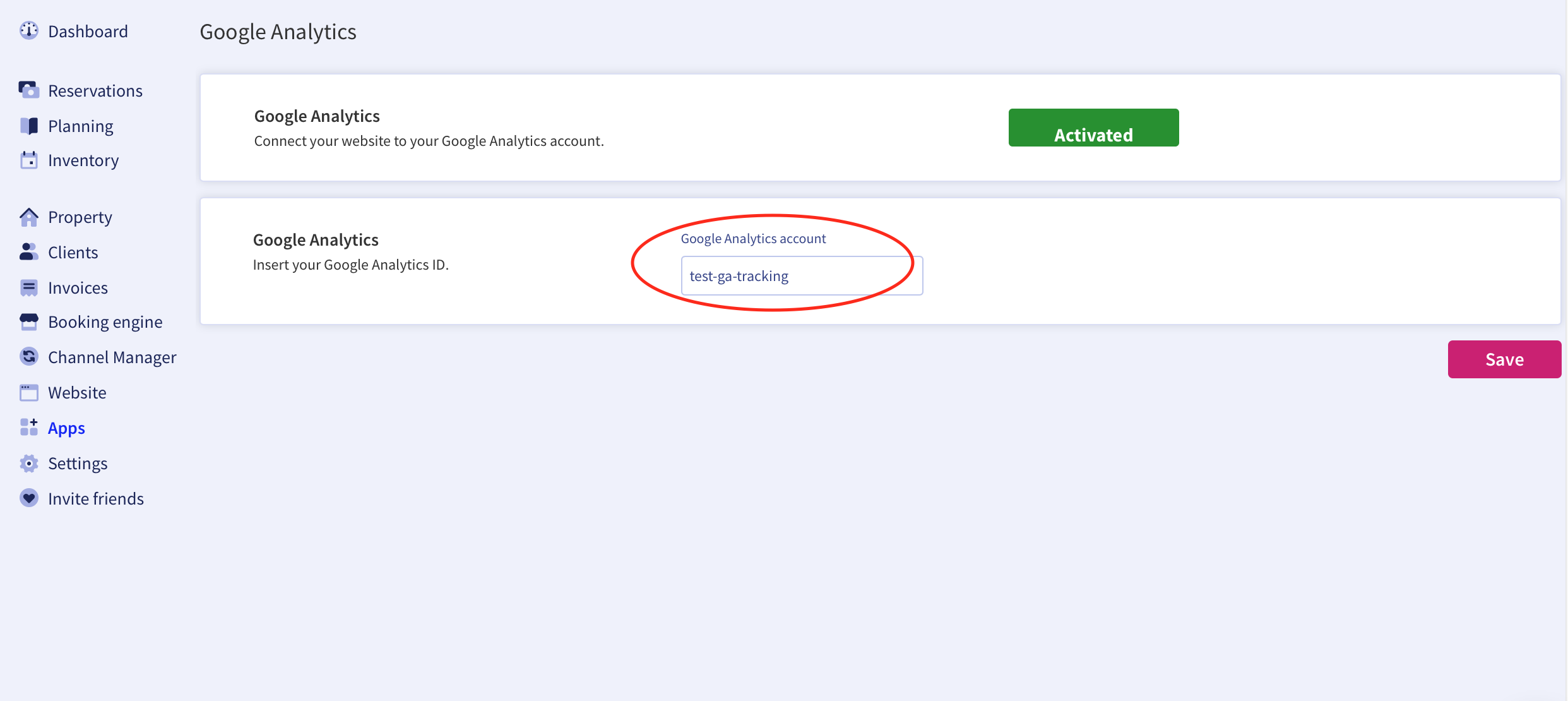The height and width of the screenshot is (701, 1568).
Task: Click the Invoices receipt icon
Action: [29, 287]
